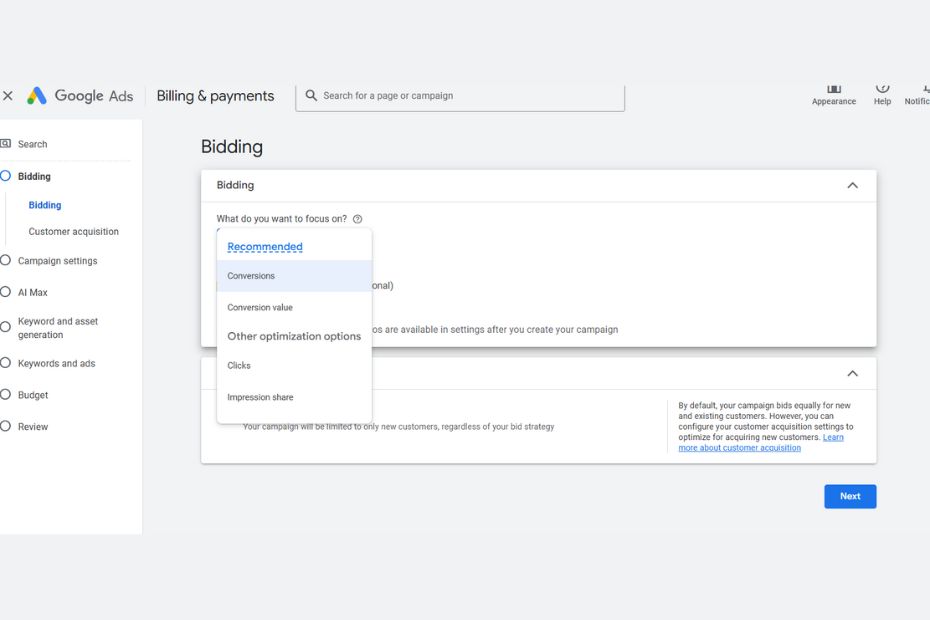Open the Appearance settings icon
Image resolution: width=930 pixels, height=620 pixels.
[833, 90]
